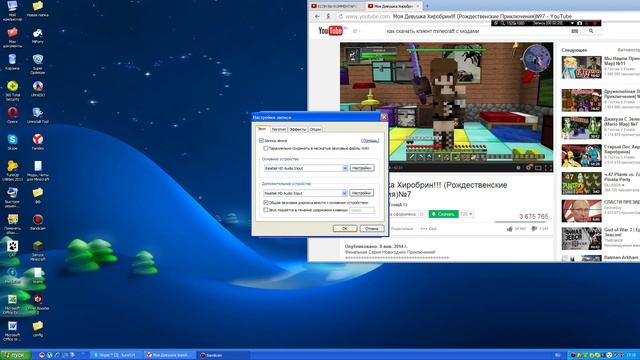Open the video quality 720 dropdown
The width and height of the screenshot is (640, 360).
[467, 214]
